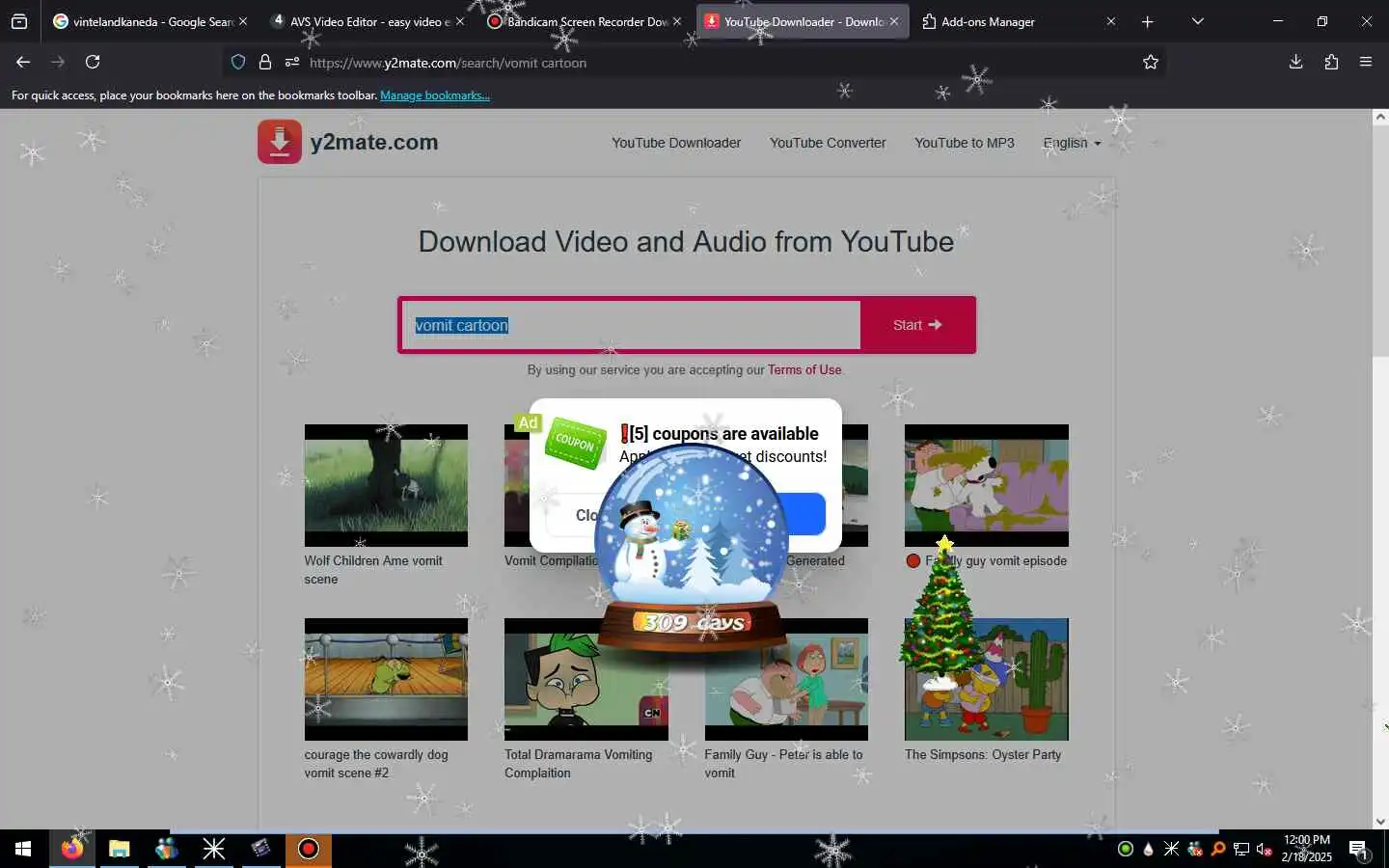The width and height of the screenshot is (1389, 868).
Task: Open courage the cowardly dog thumbnail
Action: click(x=386, y=680)
